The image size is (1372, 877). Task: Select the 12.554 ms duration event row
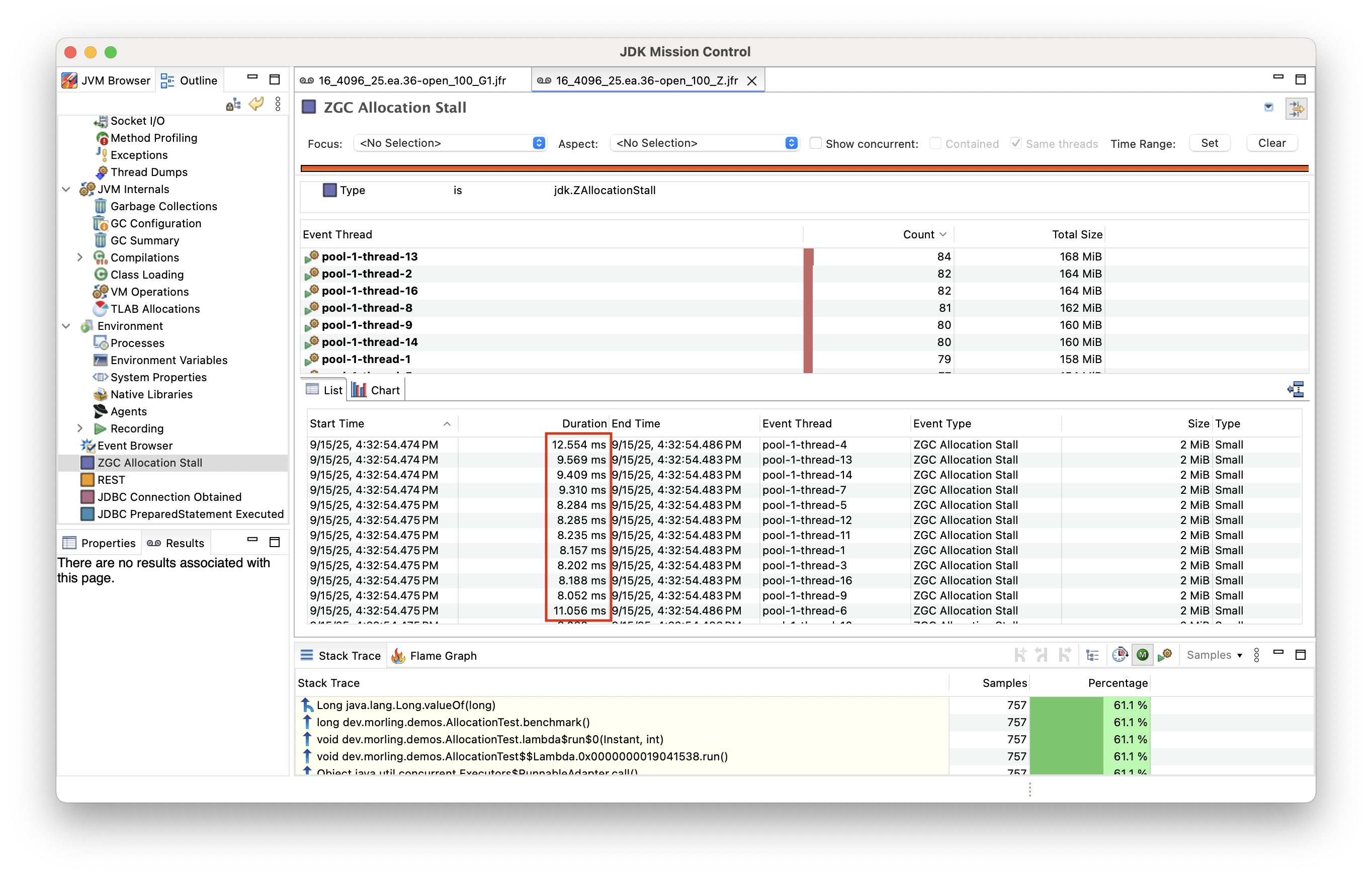(x=804, y=445)
